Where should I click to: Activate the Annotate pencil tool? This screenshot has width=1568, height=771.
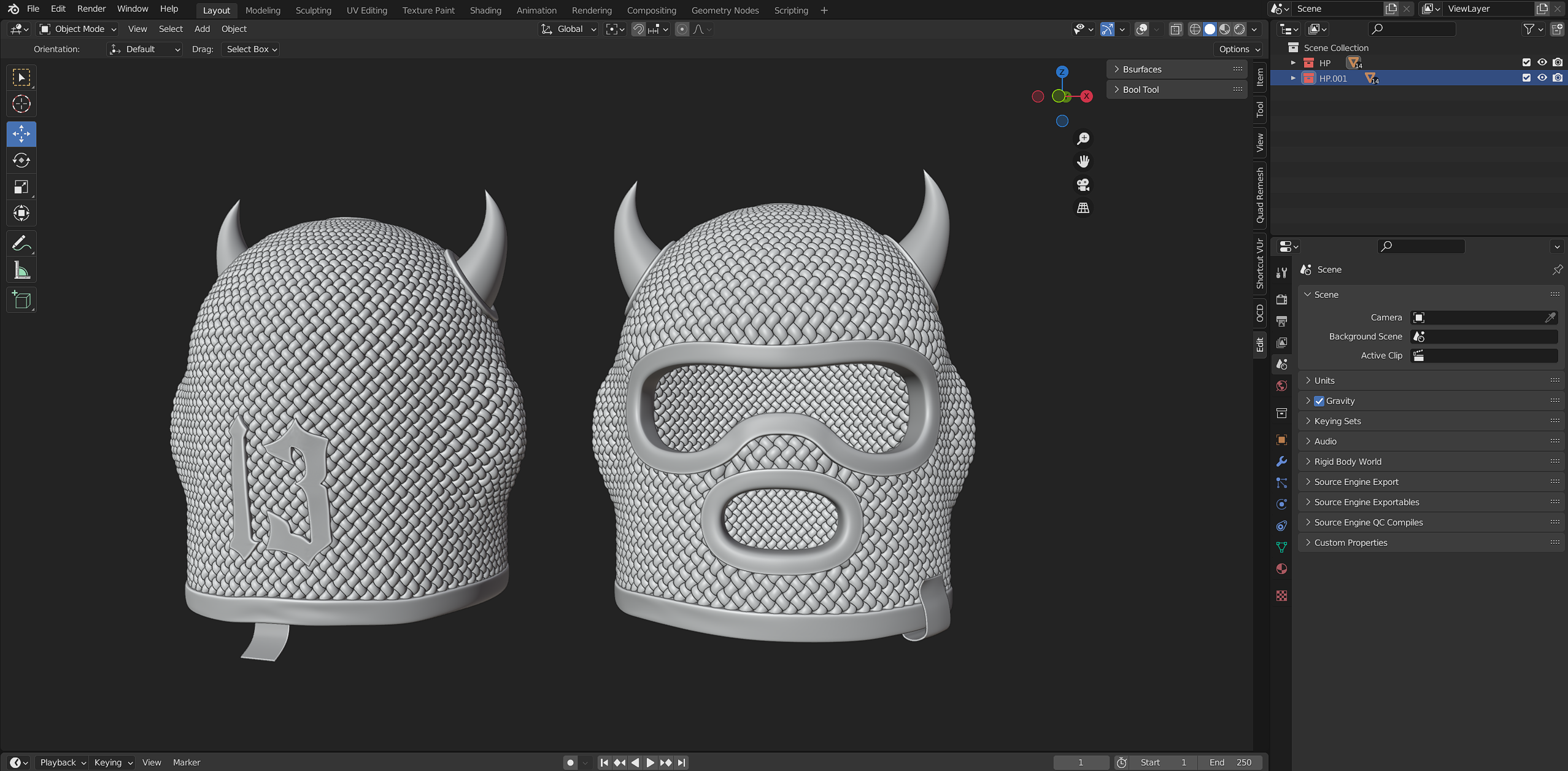[x=21, y=244]
